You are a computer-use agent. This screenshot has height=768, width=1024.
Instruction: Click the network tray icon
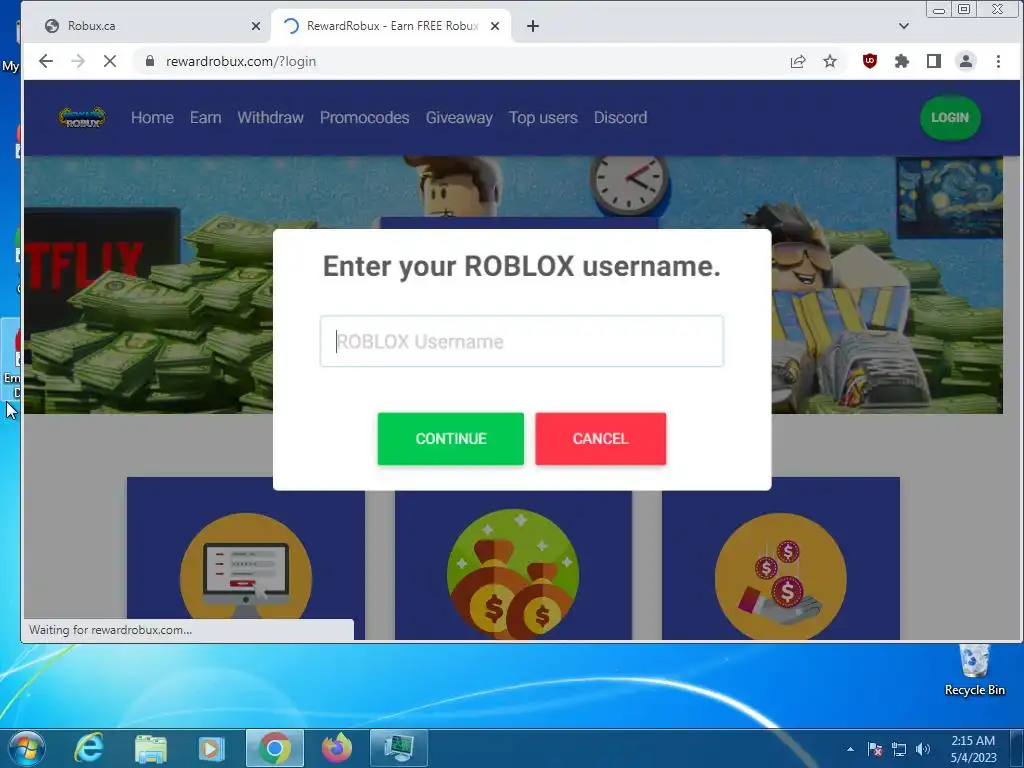click(899, 749)
